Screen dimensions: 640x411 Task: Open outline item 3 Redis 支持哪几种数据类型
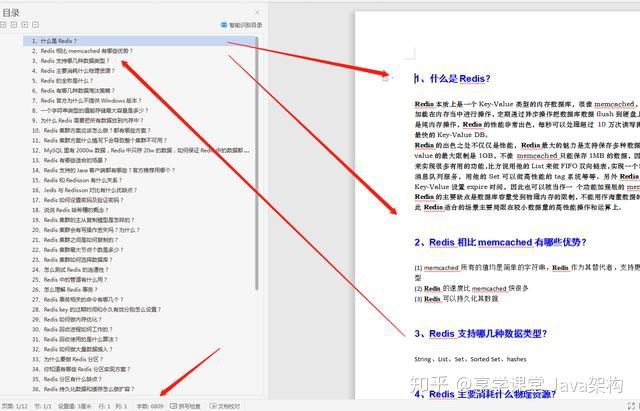(71, 61)
